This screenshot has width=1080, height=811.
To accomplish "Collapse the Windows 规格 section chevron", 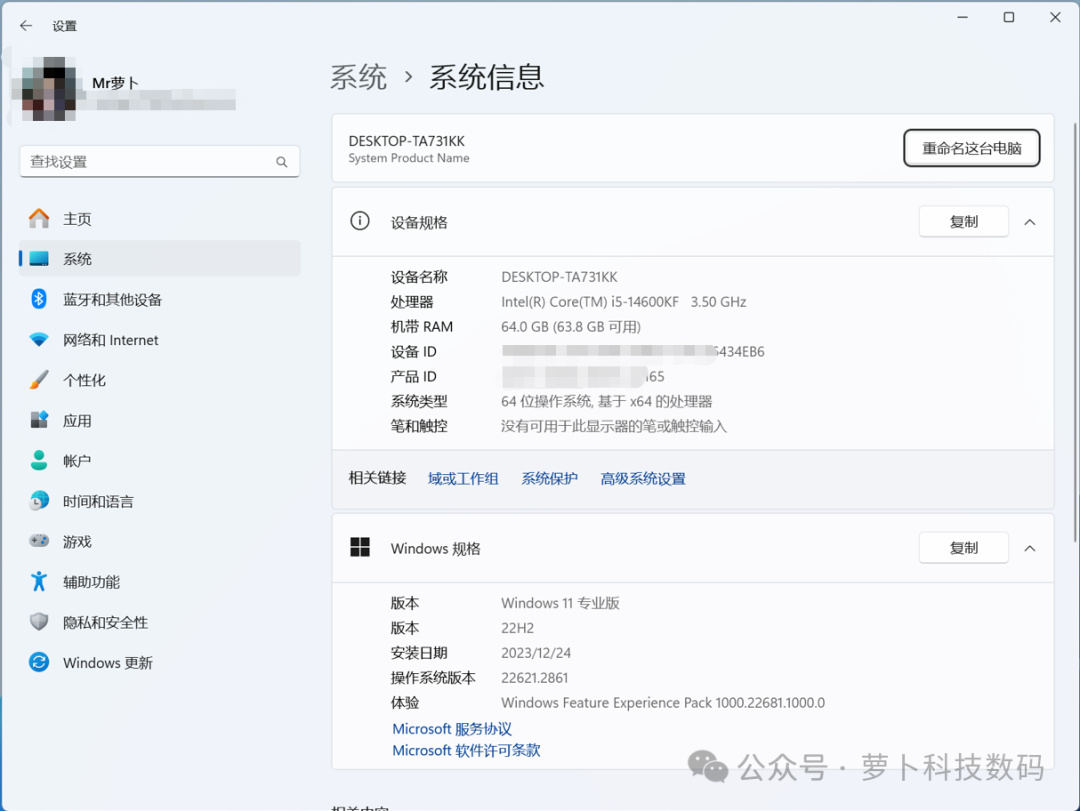I will point(1030,548).
